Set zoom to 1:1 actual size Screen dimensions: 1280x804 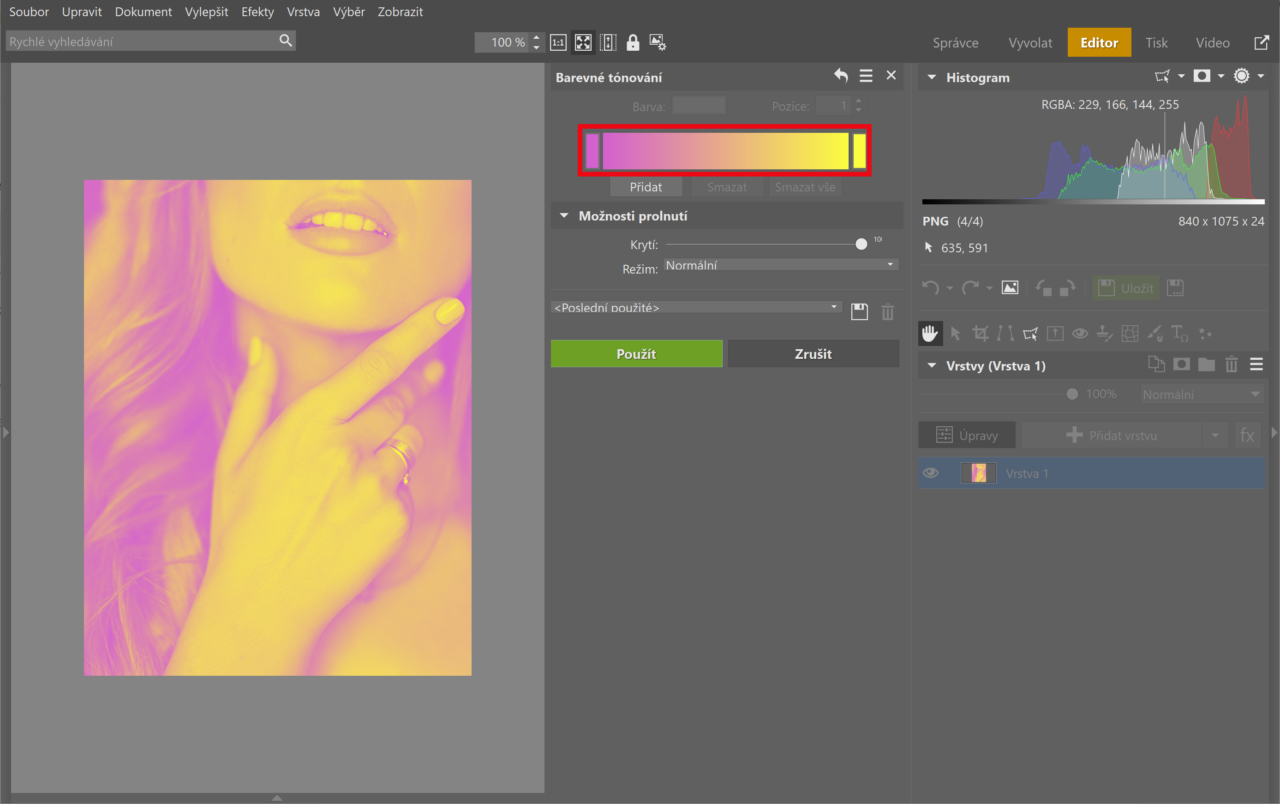point(558,43)
